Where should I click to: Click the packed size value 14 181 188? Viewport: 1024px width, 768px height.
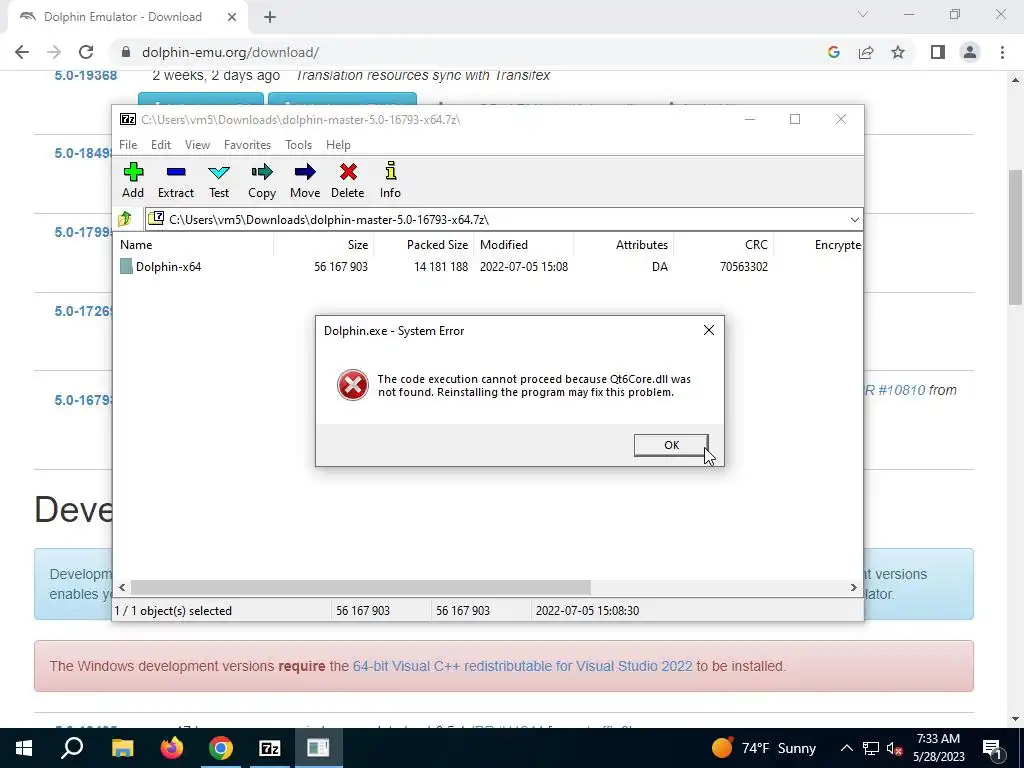[441, 266]
